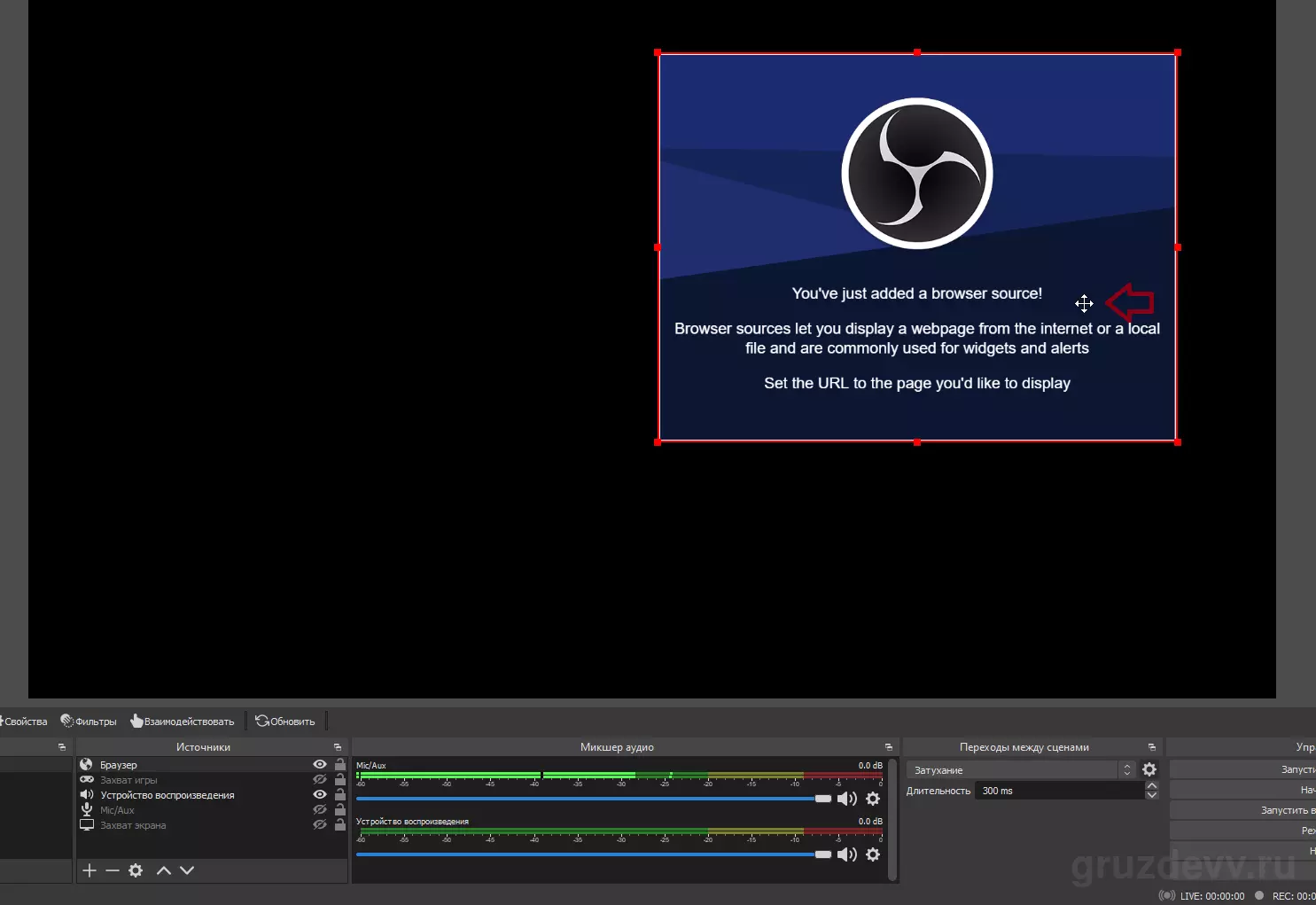Click the globe icon of Браузер source

click(x=86, y=764)
